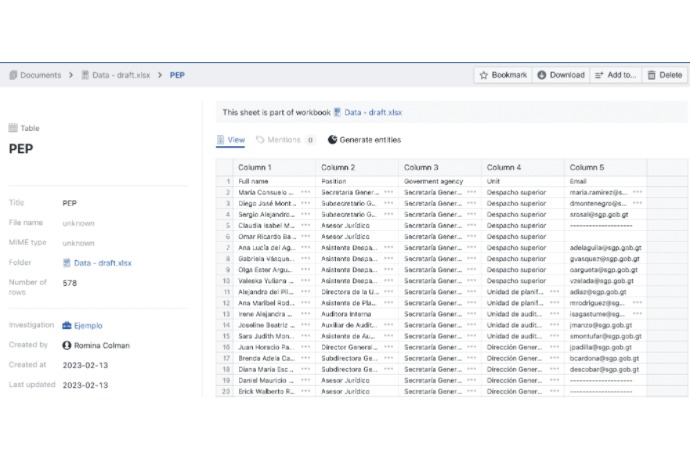Expand the truncated email isagastume@sg...
Image resolution: width=690 pixels, height=460 pixels.
click(637, 314)
